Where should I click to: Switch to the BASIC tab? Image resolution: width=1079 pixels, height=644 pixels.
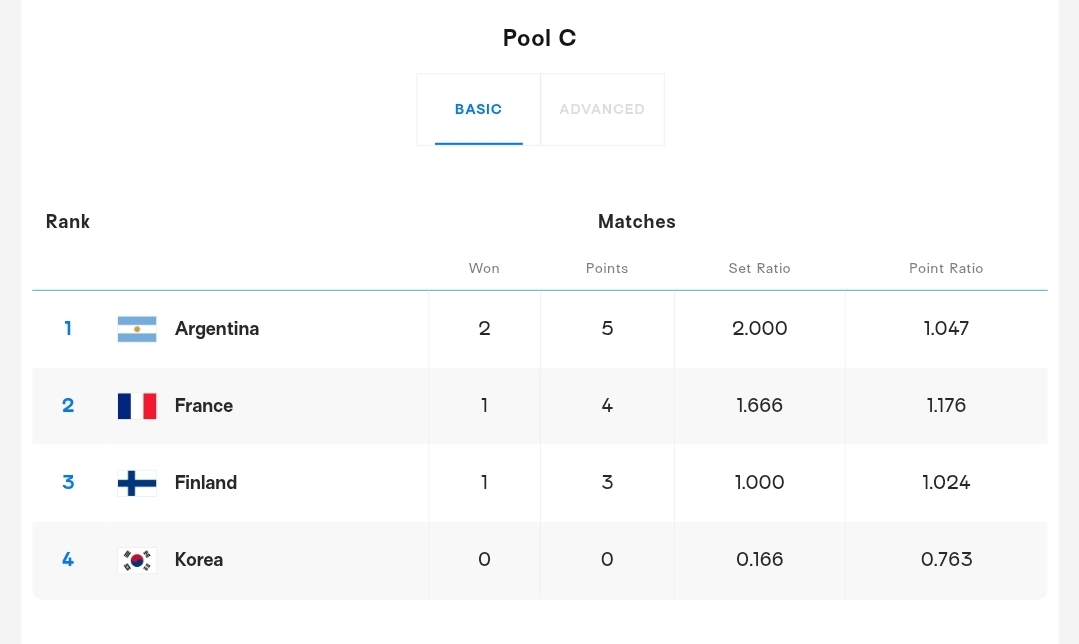(x=478, y=110)
